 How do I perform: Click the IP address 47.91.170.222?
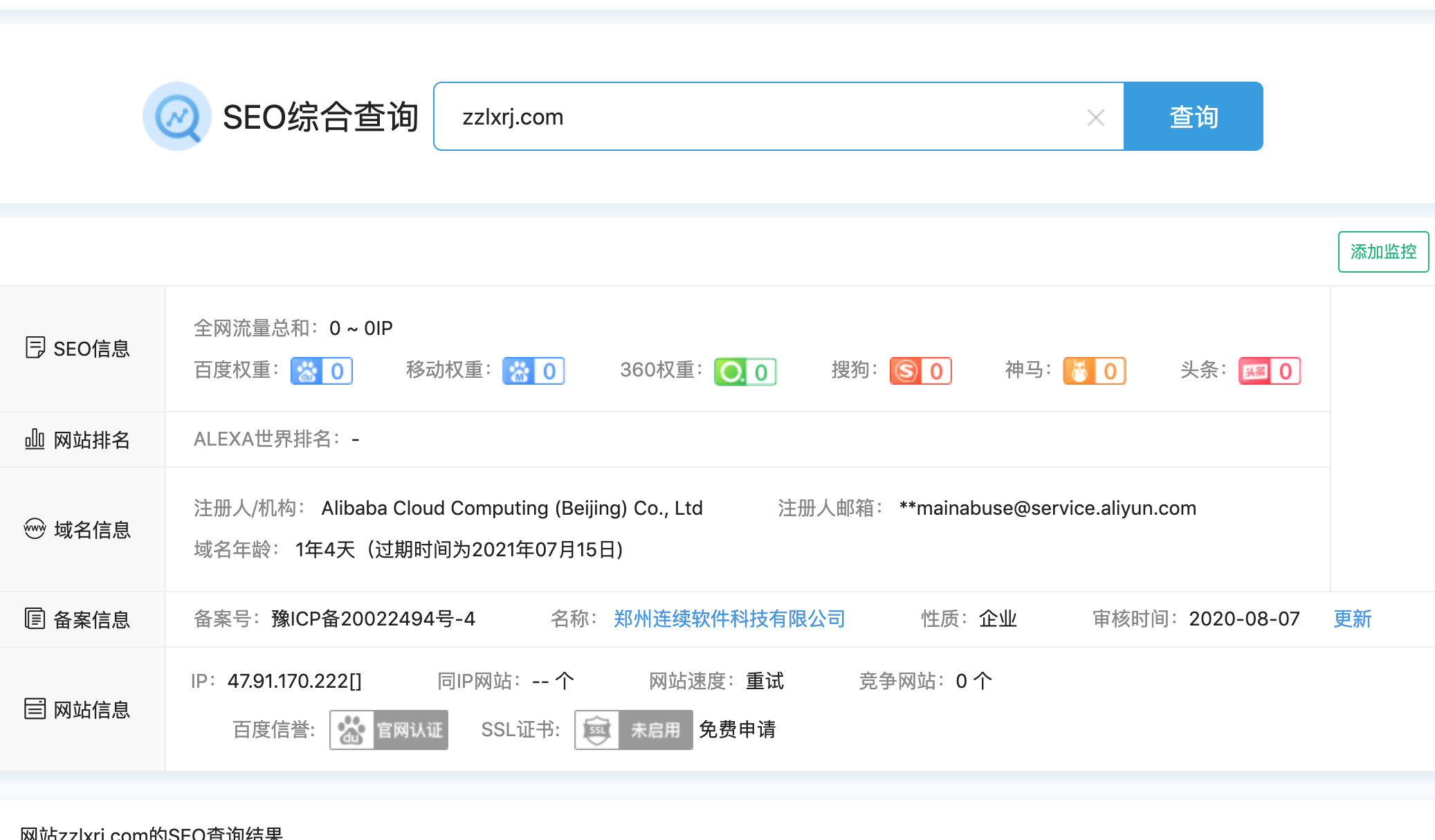295,681
